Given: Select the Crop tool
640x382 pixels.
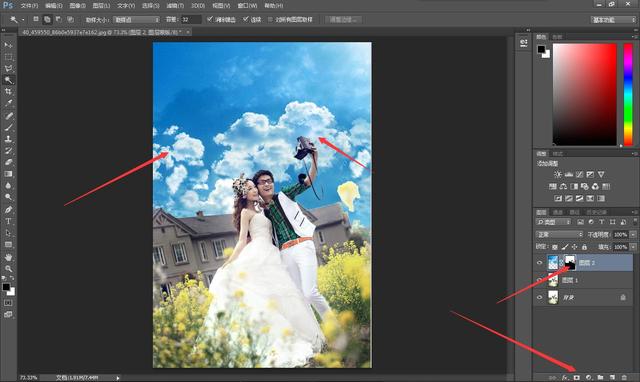Looking at the screenshot, I should [8, 91].
